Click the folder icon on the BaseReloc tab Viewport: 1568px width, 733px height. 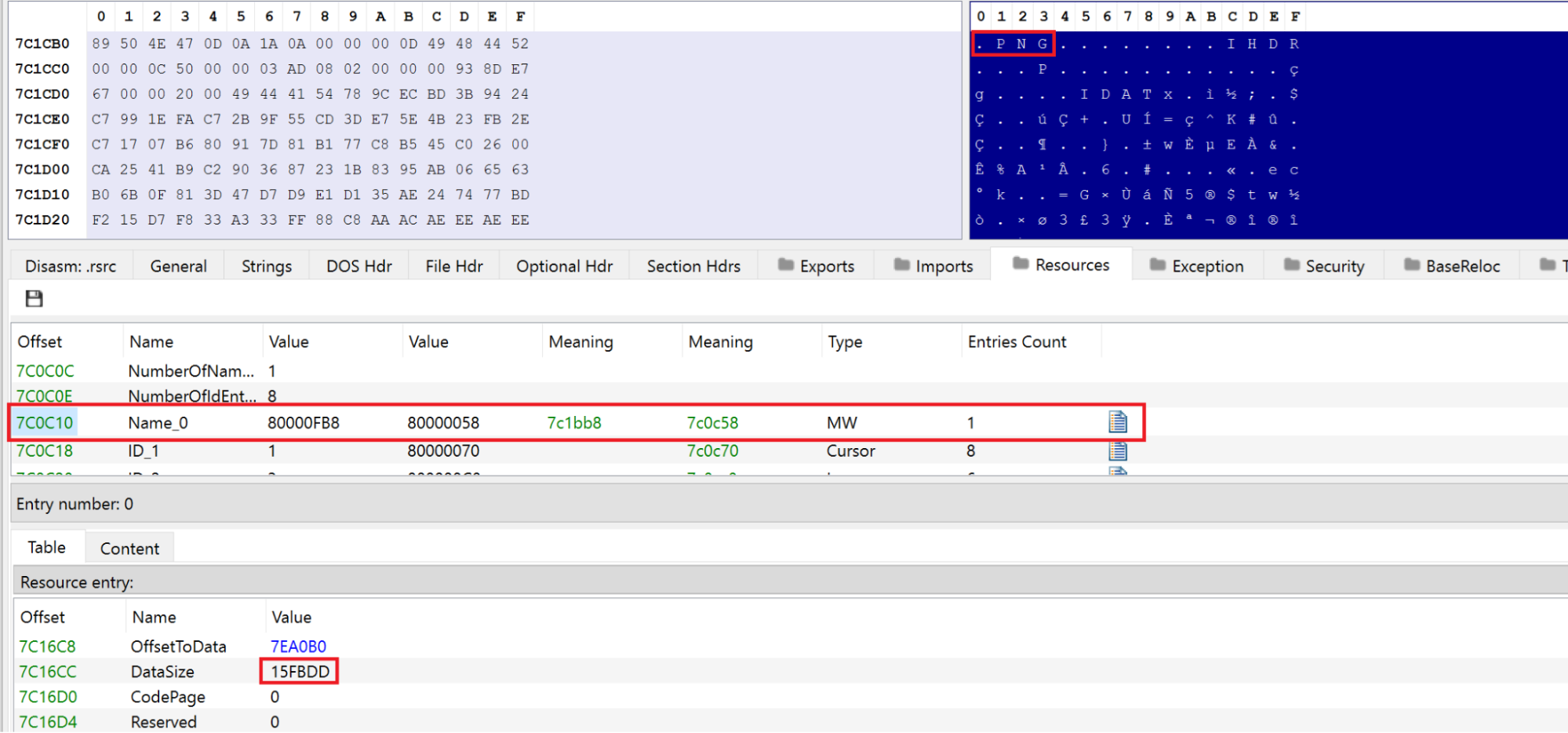pyautogui.click(x=1412, y=265)
